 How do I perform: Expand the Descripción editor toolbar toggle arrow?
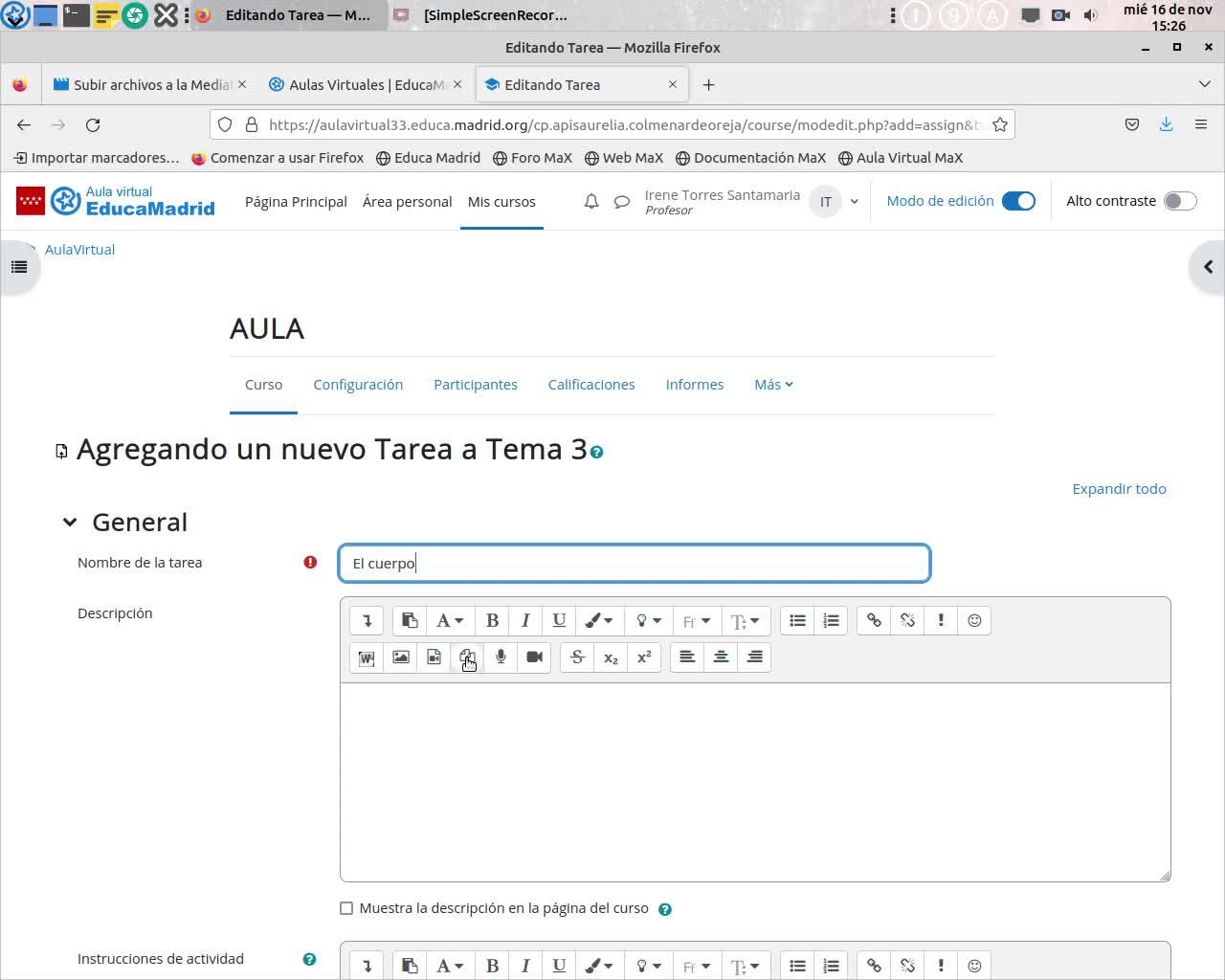tap(367, 620)
